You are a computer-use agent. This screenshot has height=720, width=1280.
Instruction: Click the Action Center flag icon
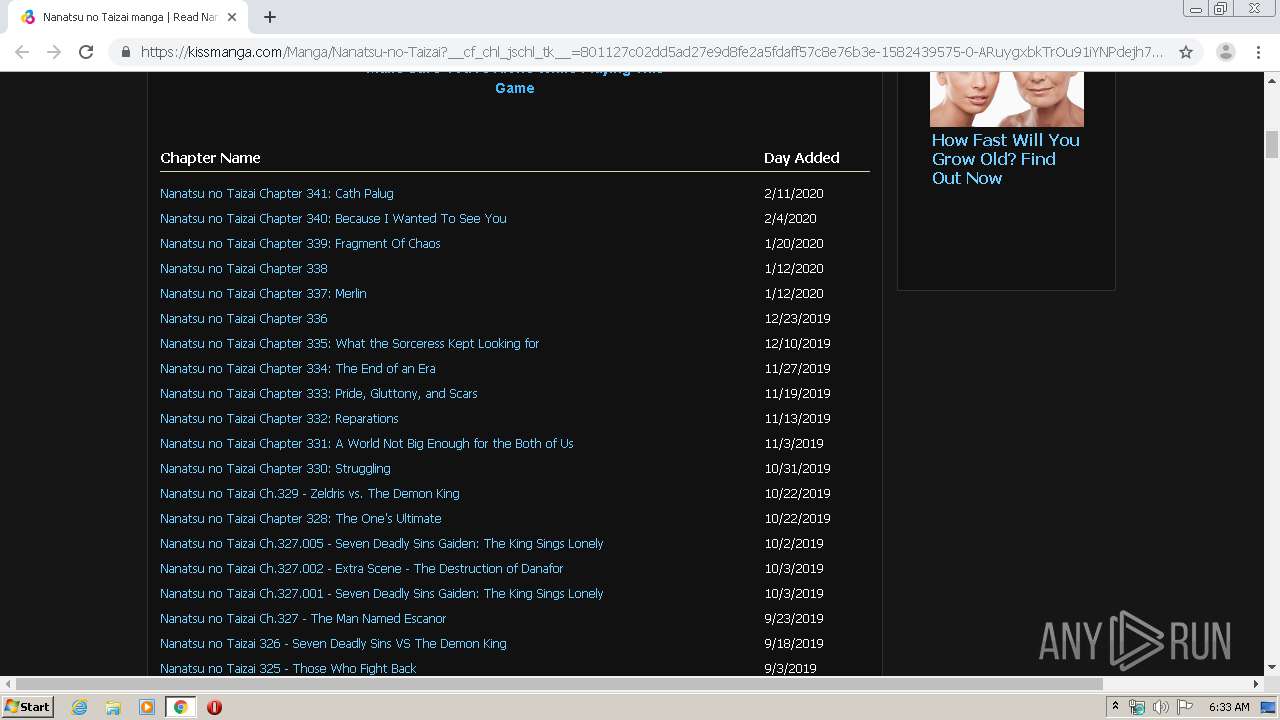[1185, 707]
